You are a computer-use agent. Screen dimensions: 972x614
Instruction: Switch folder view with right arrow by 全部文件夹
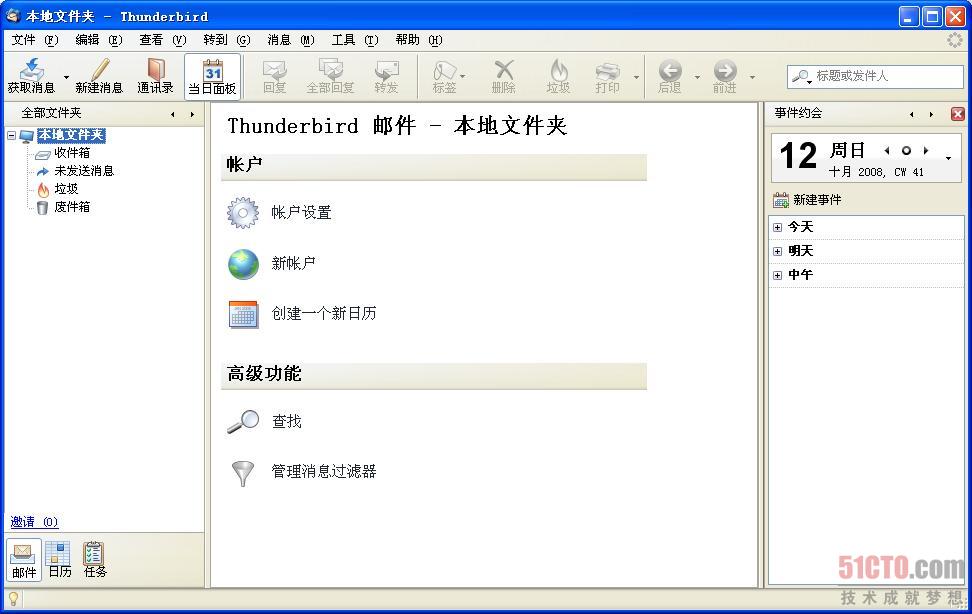pyautogui.click(x=192, y=114)
